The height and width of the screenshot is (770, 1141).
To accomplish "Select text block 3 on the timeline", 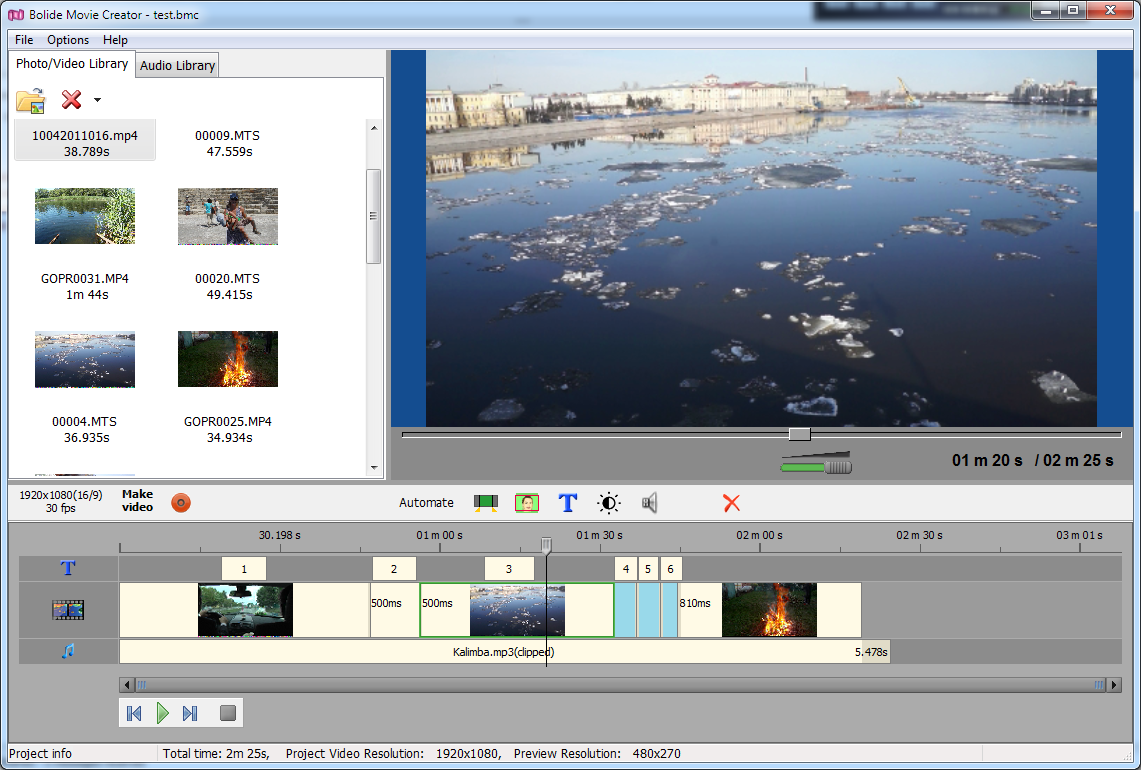I will click(x=509, y=569).
